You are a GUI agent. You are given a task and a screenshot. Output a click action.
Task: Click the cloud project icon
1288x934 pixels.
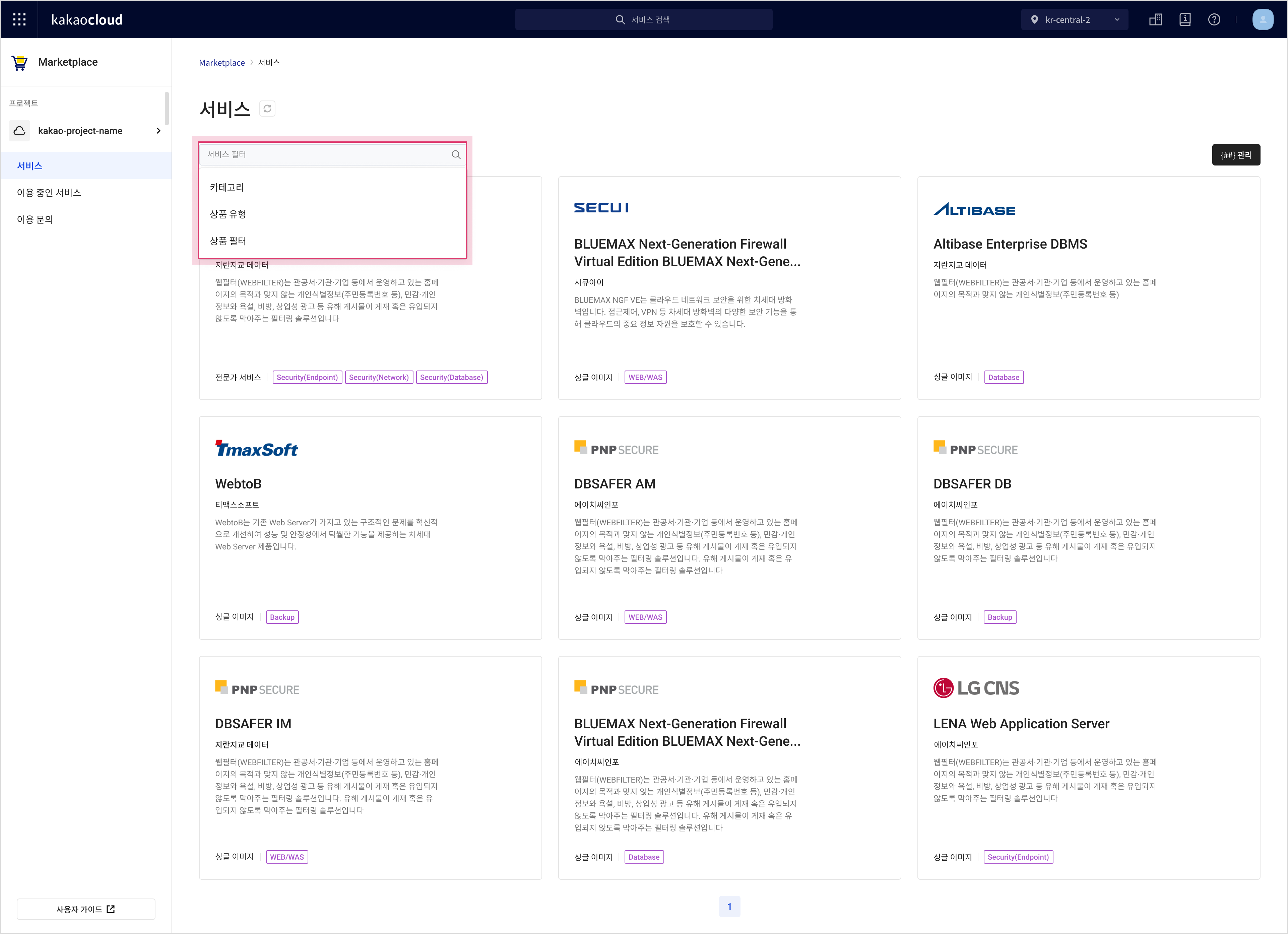pyautogui.click(x=19, y=131)
